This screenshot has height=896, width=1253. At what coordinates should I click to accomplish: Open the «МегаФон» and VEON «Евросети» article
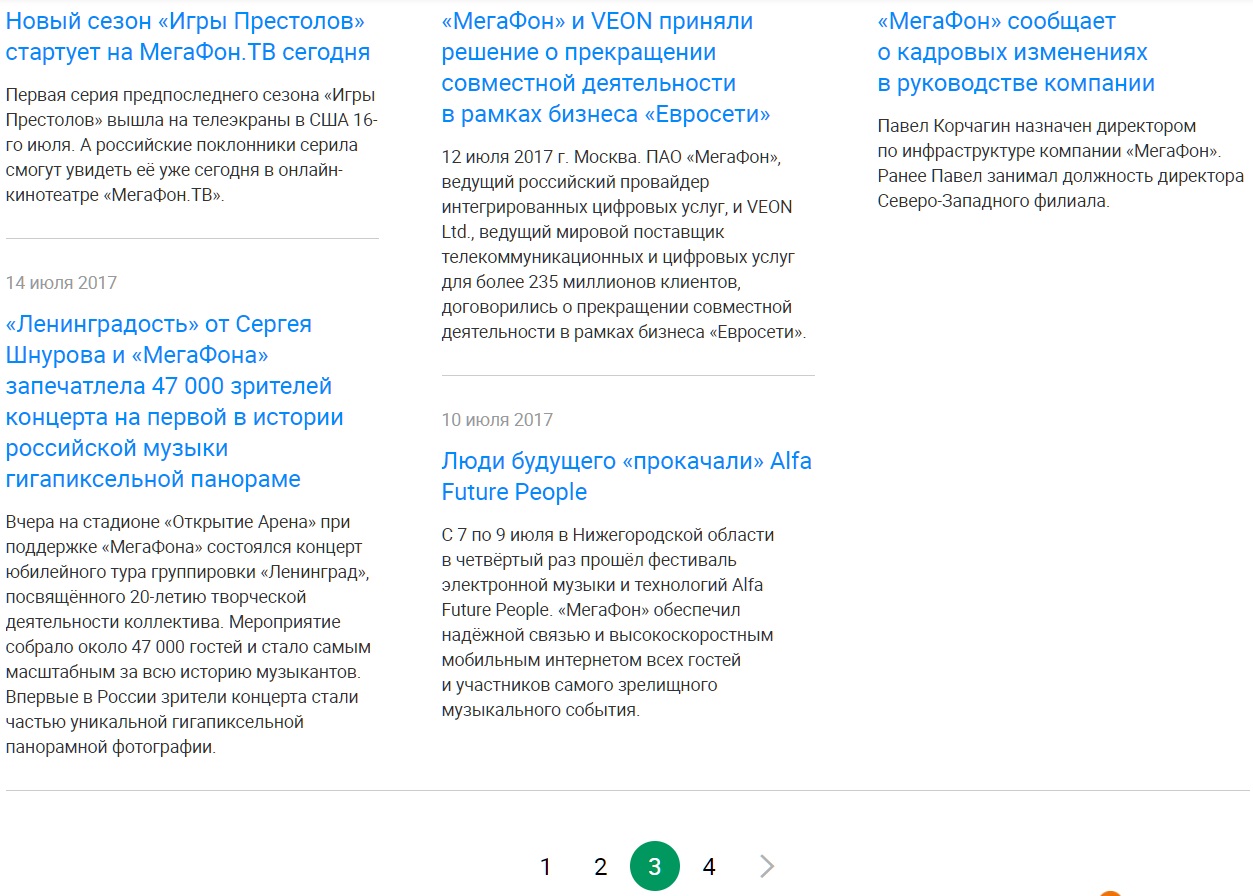click(x=606, y=67)
